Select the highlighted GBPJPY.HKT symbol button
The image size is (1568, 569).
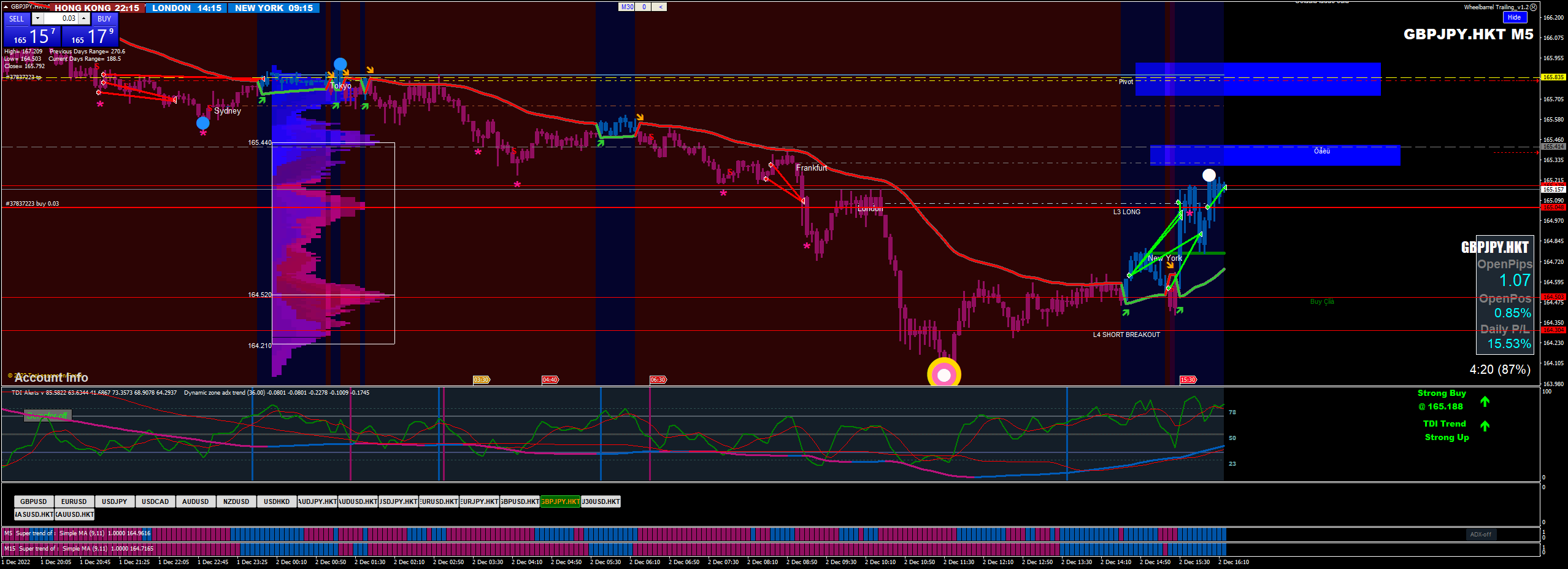tap(560, 501)
